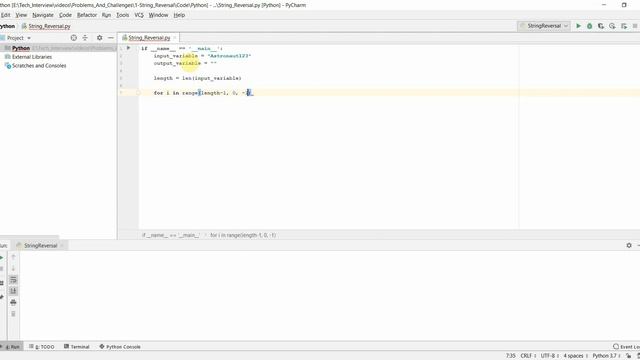The height and width of the screenshot is (360, 640).
Task: Click the 7:35 cursor position in the status bar
Action: [511, 356]
